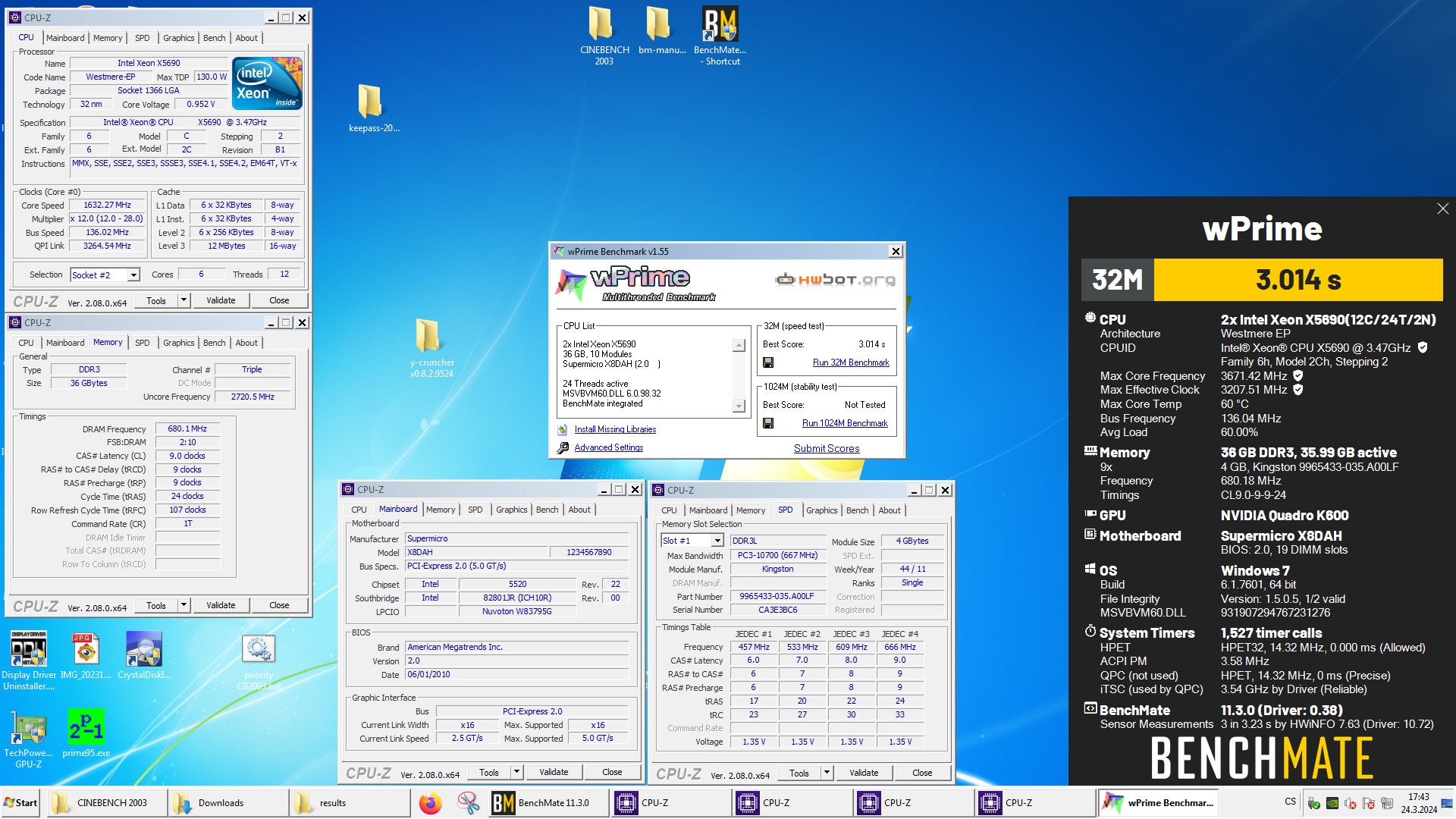Viewport: 1456px width, 819px height.
Task: Select the y-cruncher v0.8.2.9524 folder icon
Action: (x=431, y=347)
